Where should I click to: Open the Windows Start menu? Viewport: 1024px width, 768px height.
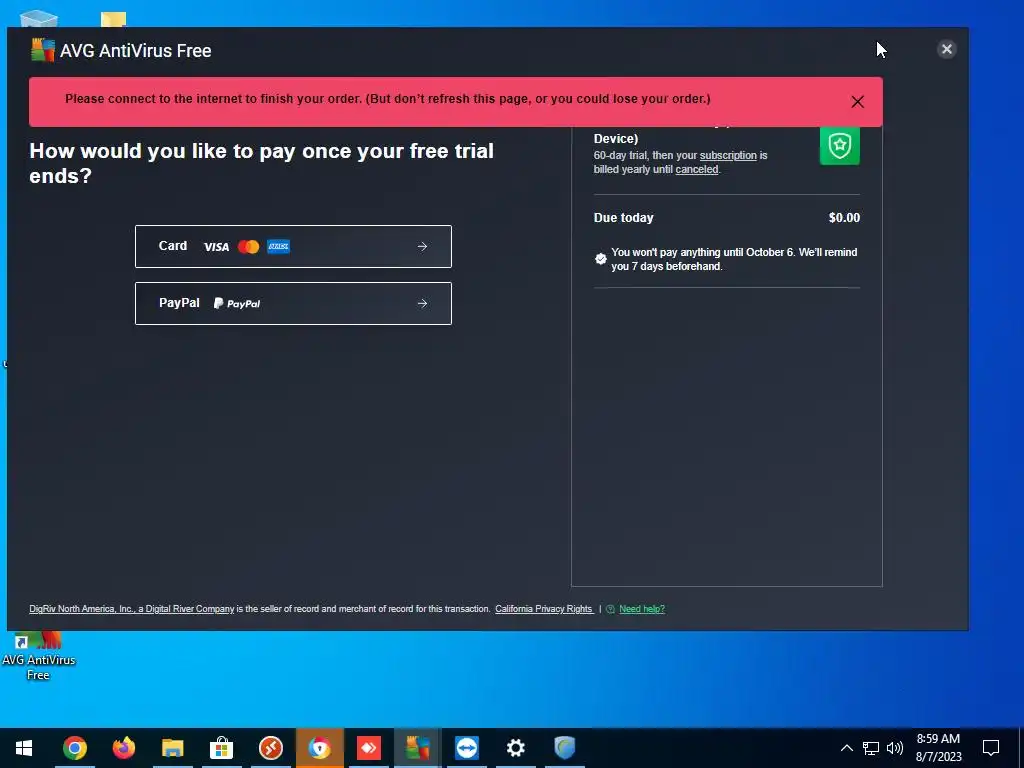click(x=24, y=748)
